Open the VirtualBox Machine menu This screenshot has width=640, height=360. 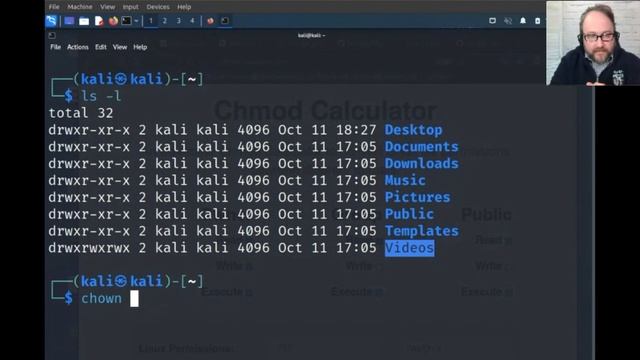tap(80, 7)
